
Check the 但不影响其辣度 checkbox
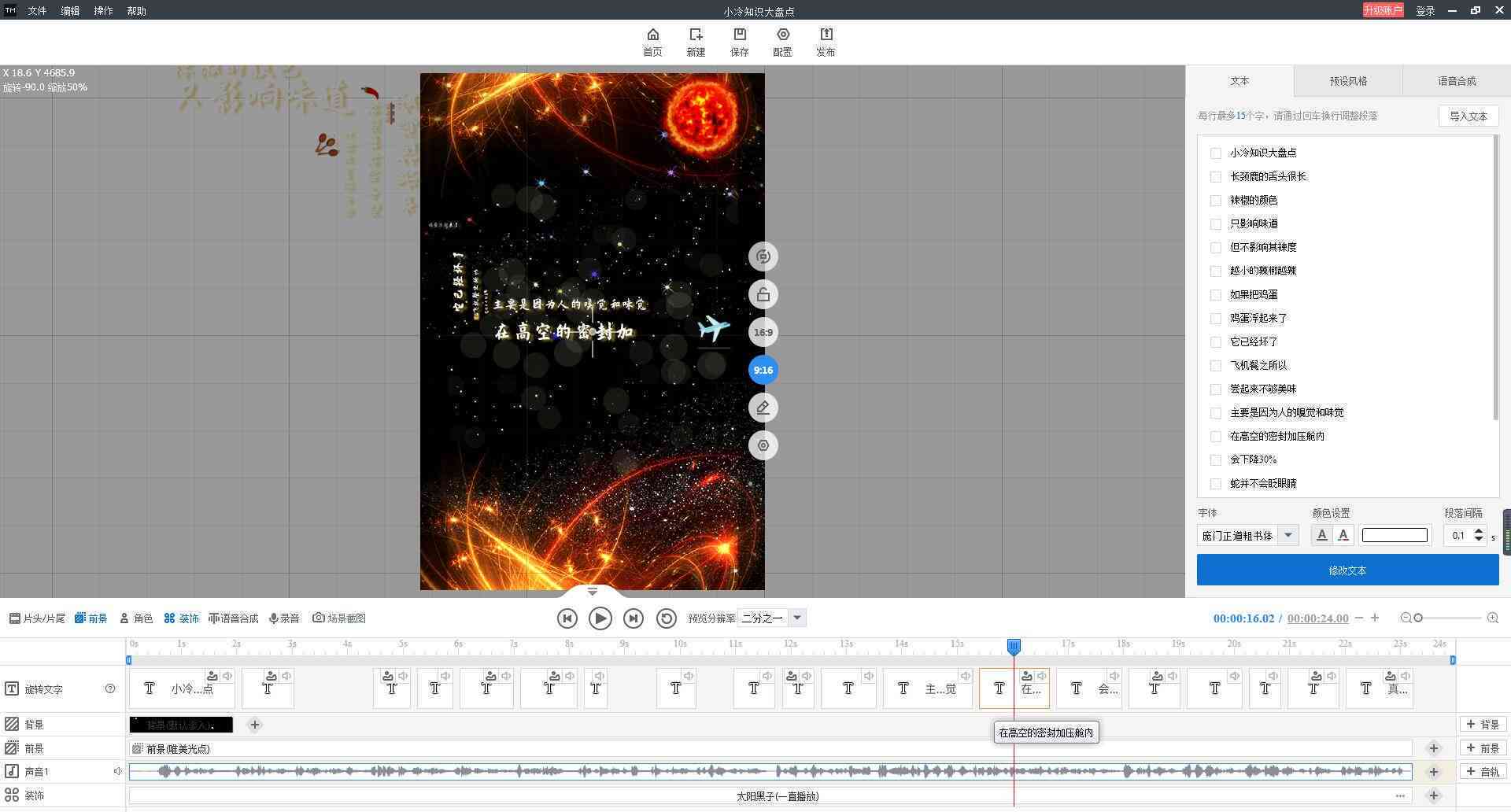pyautogui.click(x=1216, y=248)
